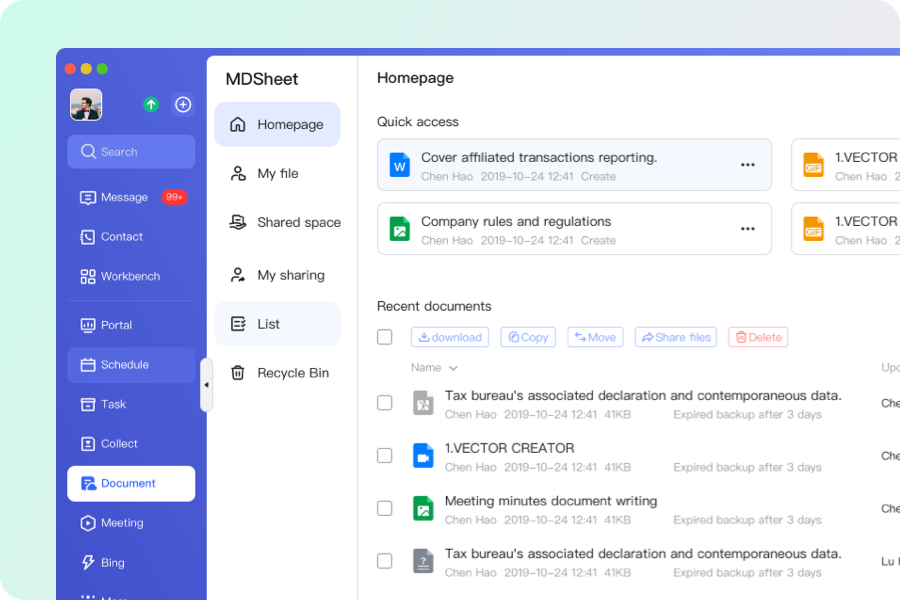The height and width of the screenshot is (600, 900).
Task: Check the first Tax bureau's associated declaration row
Action: 385,403
